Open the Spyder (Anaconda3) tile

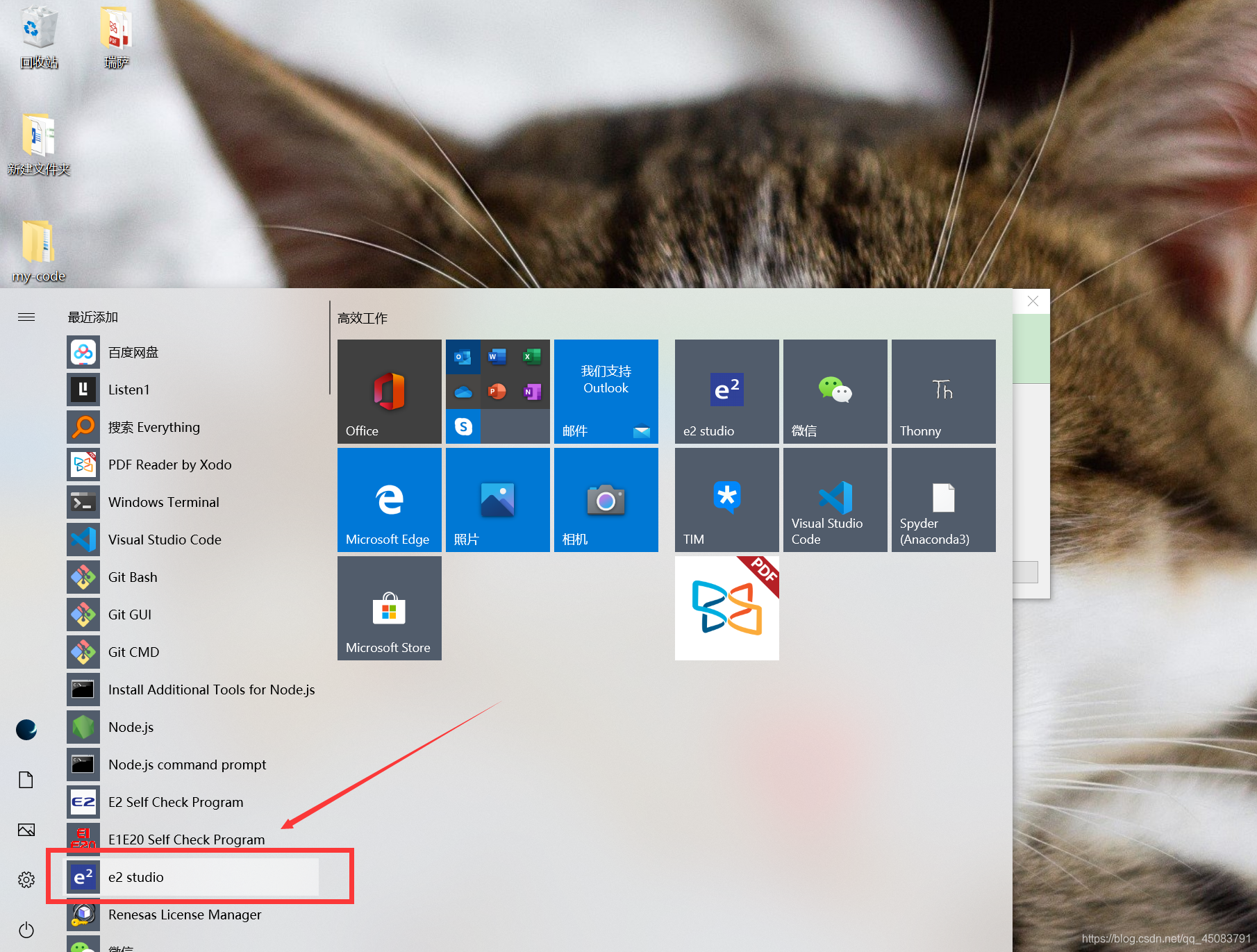(x=944, y=500)
